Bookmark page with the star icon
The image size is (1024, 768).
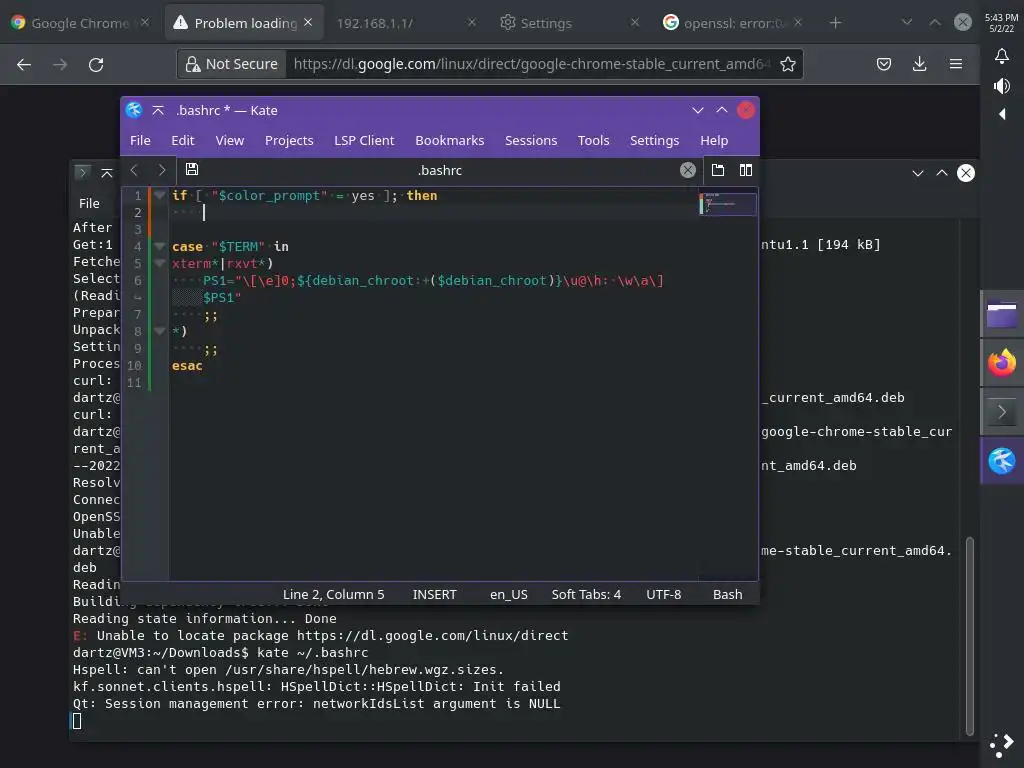[x=788, y=64]
